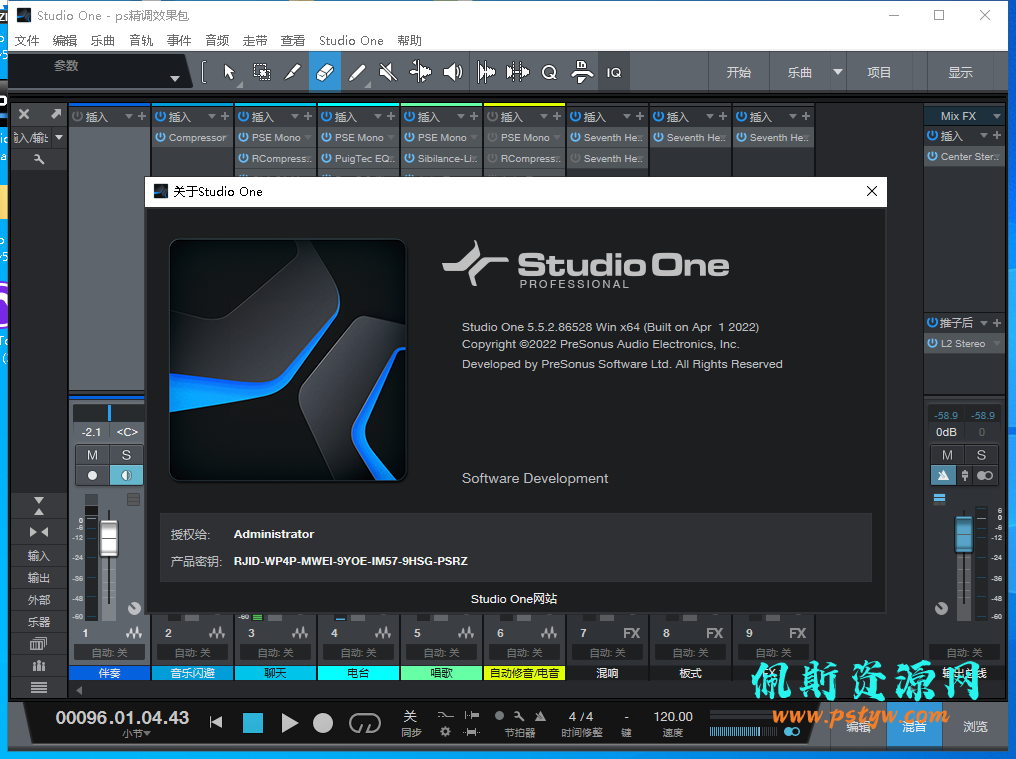
Task: Click the wrench settings icon in mixer
Action: point(39,159)
